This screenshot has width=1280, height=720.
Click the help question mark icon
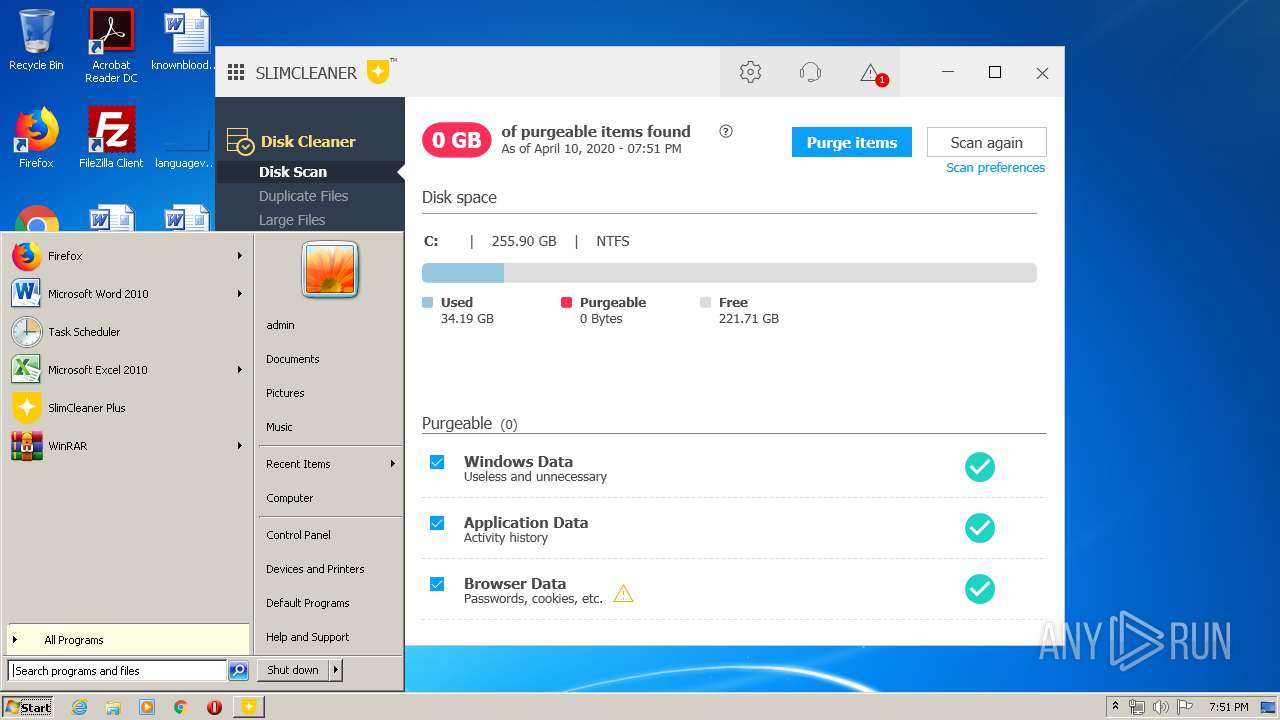pos(726,131)
